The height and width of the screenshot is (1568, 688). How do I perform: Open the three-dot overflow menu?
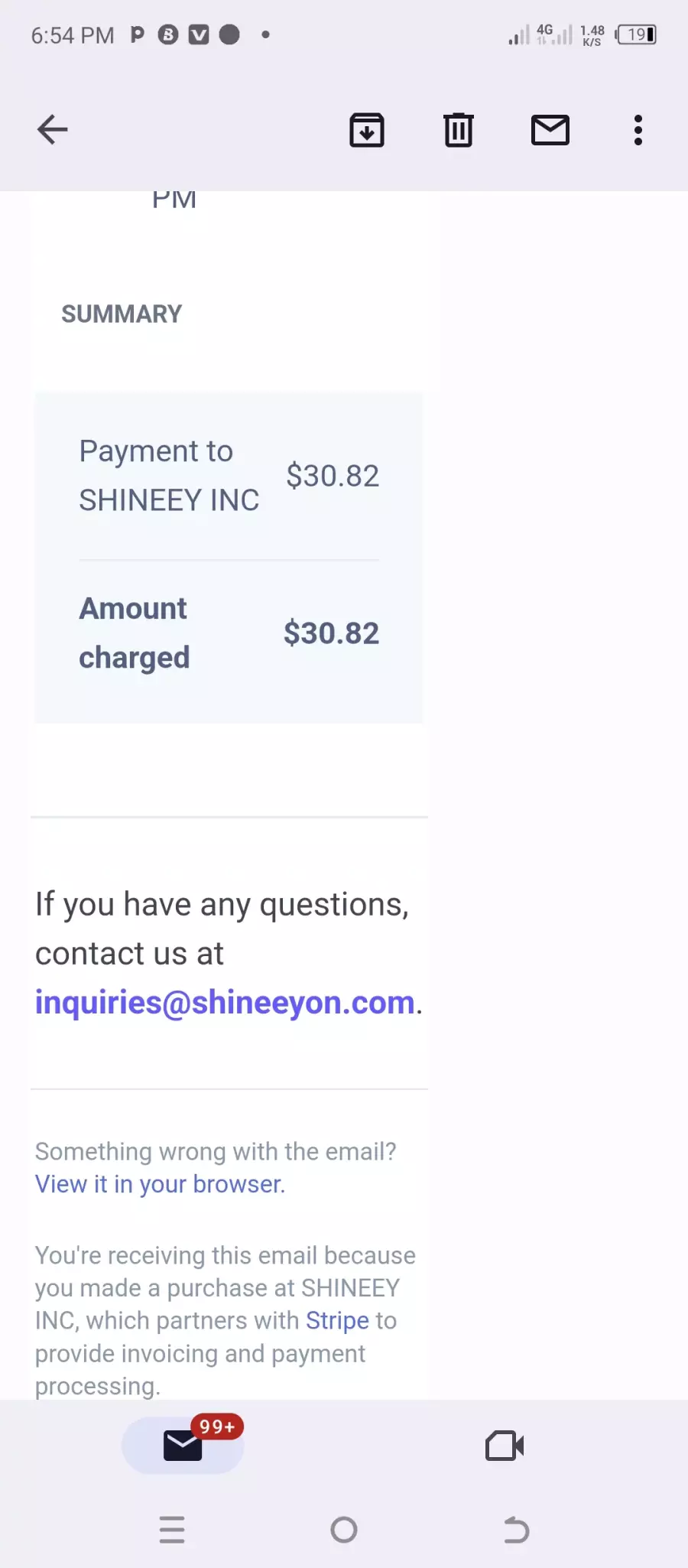tap(638, 130)
